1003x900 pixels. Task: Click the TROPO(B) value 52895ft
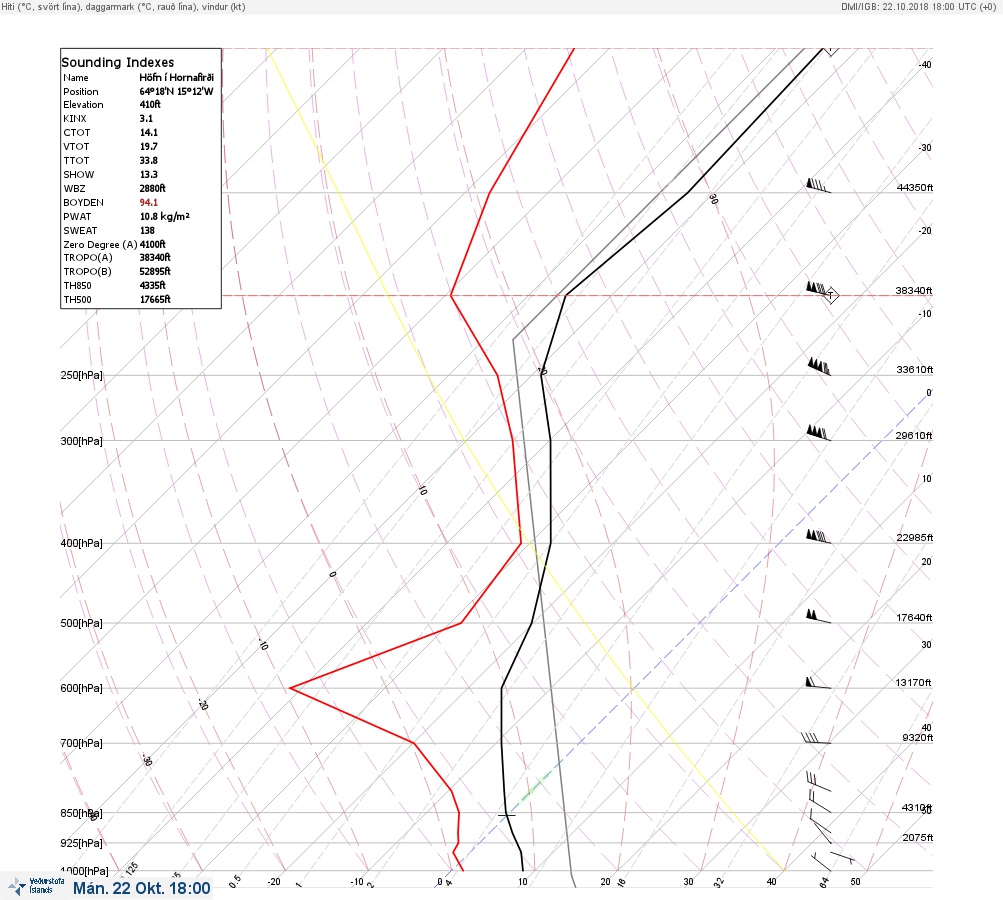155,271
